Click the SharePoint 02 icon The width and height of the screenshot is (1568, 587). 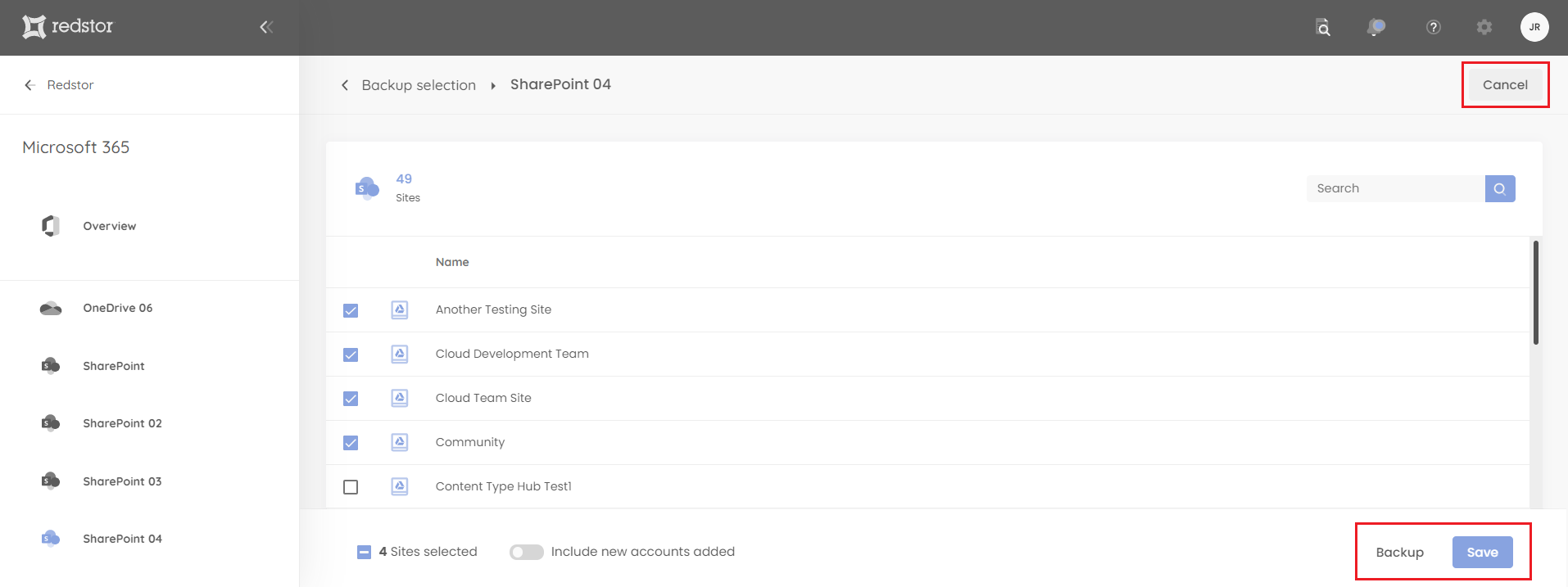[x=51, y=423]
